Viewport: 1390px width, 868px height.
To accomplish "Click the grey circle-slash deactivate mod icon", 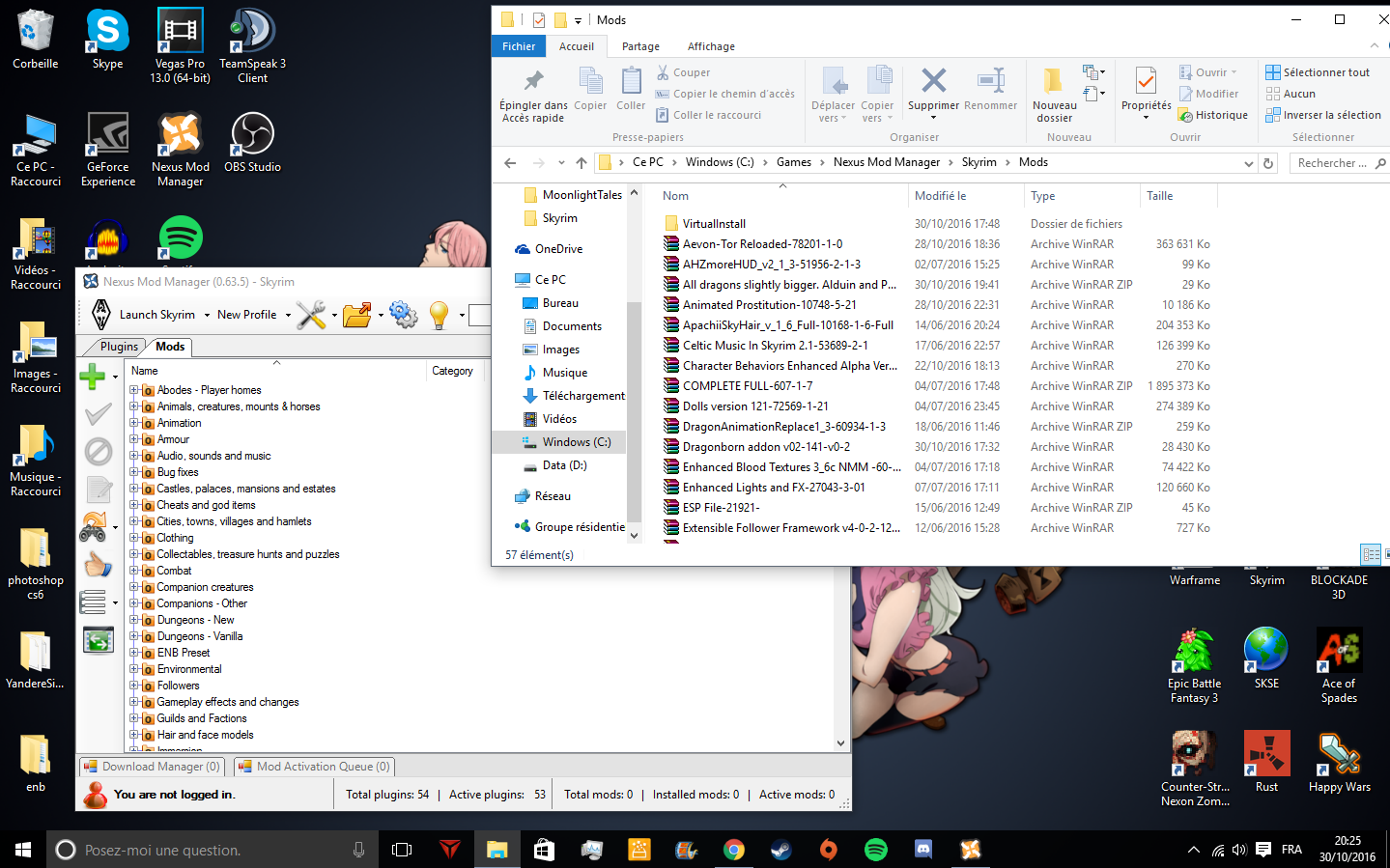I will 98,451.
